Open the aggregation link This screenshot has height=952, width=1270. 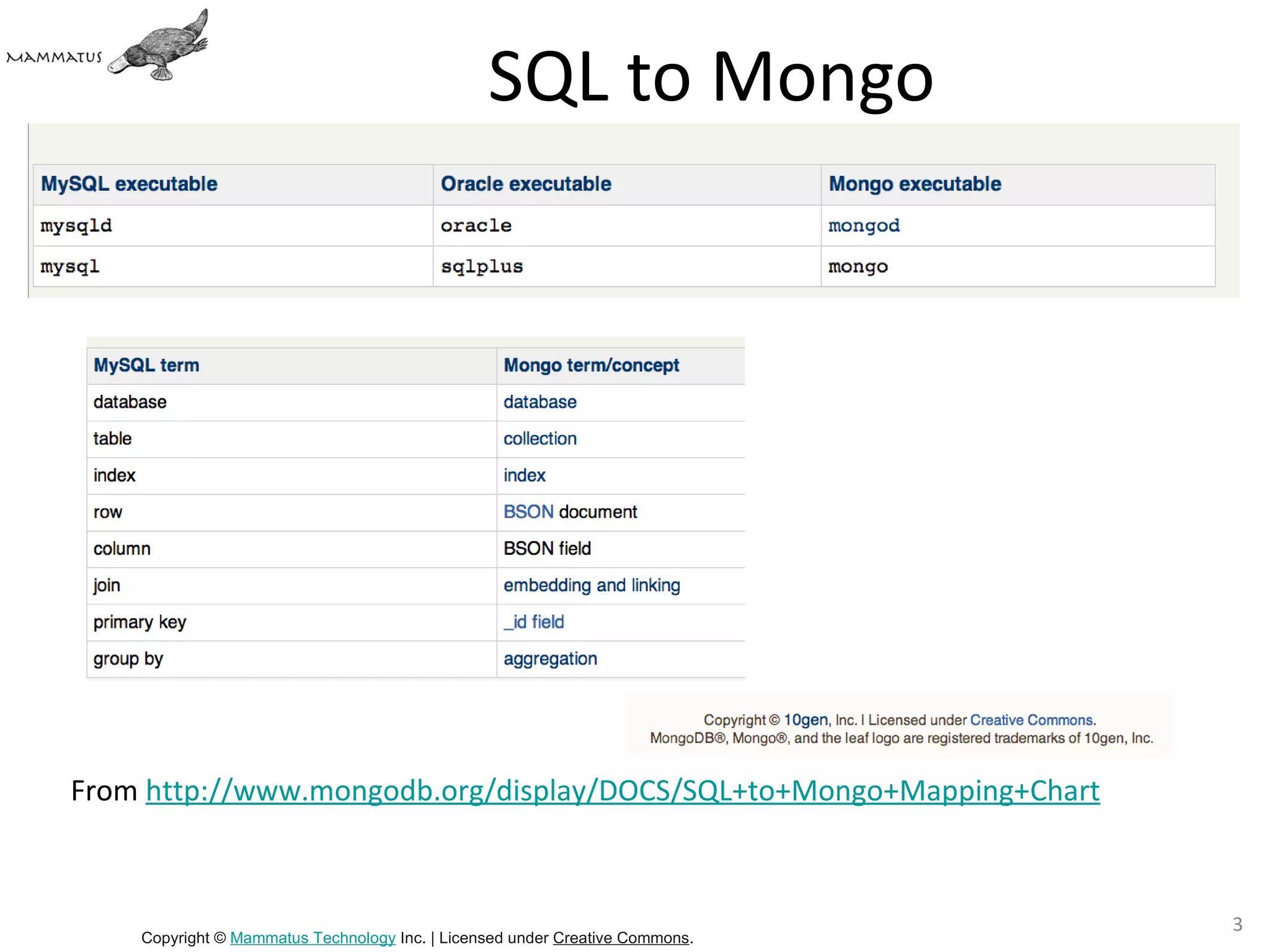point(550,659)
